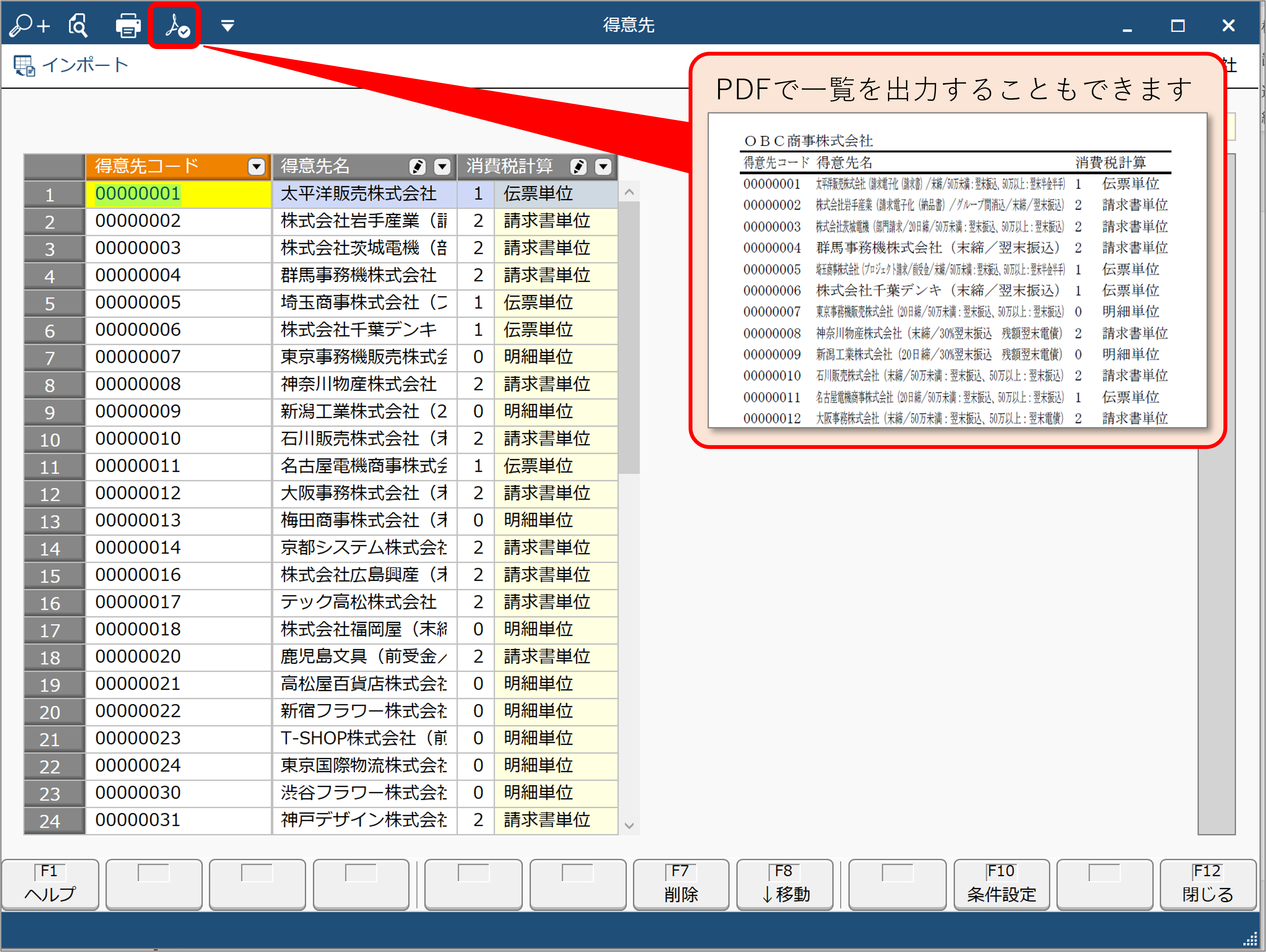Click 請求書単位 cell for 株式会社岩手産業
Image resolution: width=1266 pixels, height=952 pixels.
[556, 222]
